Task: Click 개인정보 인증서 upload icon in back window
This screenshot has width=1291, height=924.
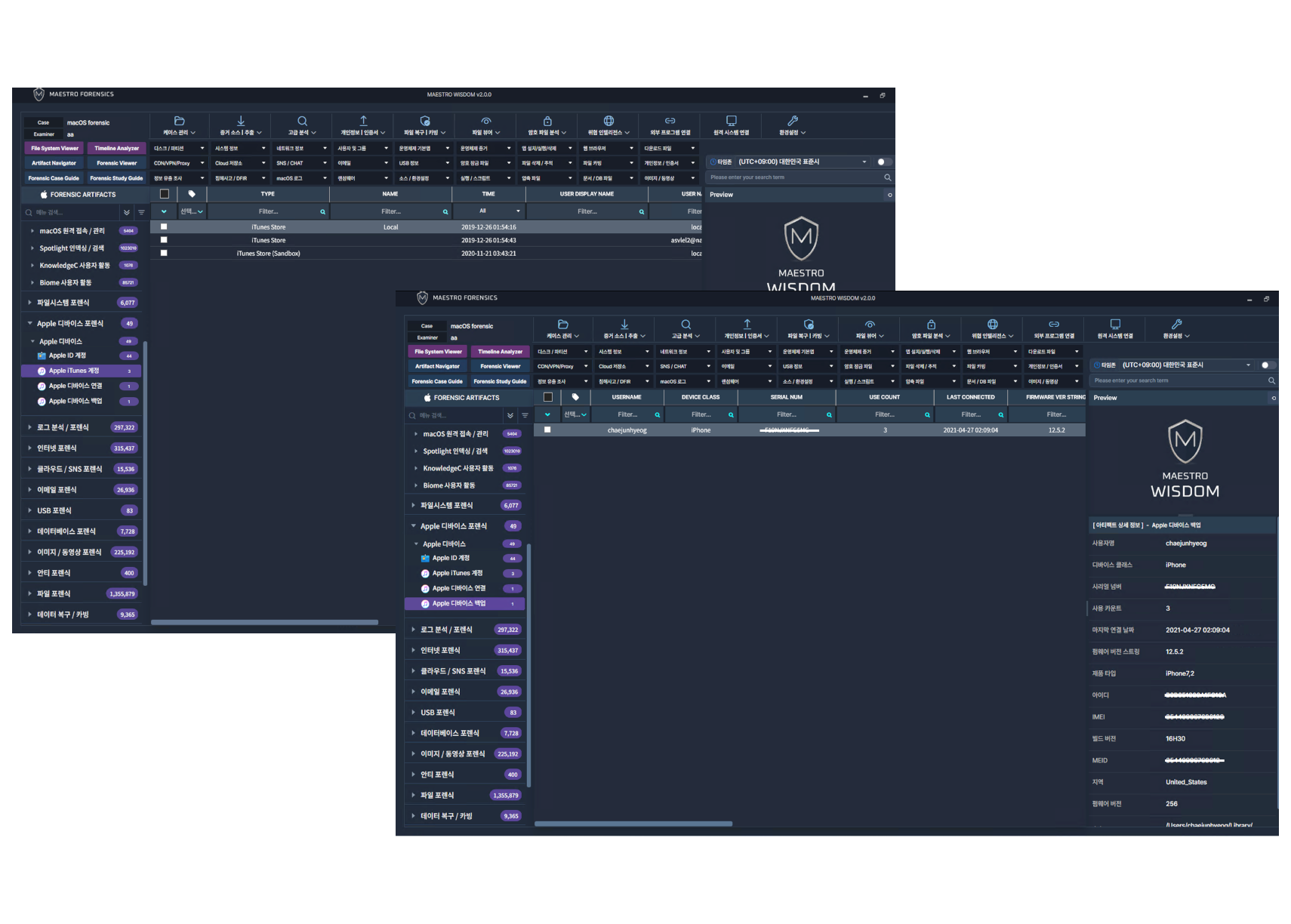Action: click(x=363, y=121)
